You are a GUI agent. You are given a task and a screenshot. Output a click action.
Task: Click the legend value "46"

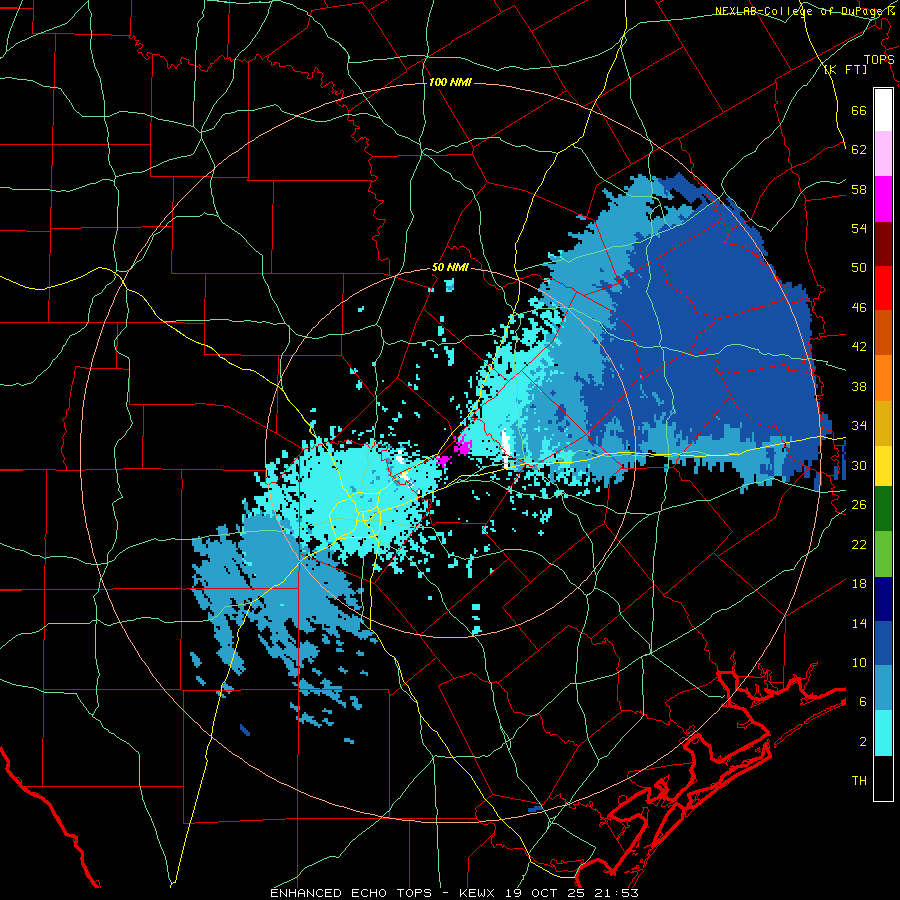pos(859,307)
